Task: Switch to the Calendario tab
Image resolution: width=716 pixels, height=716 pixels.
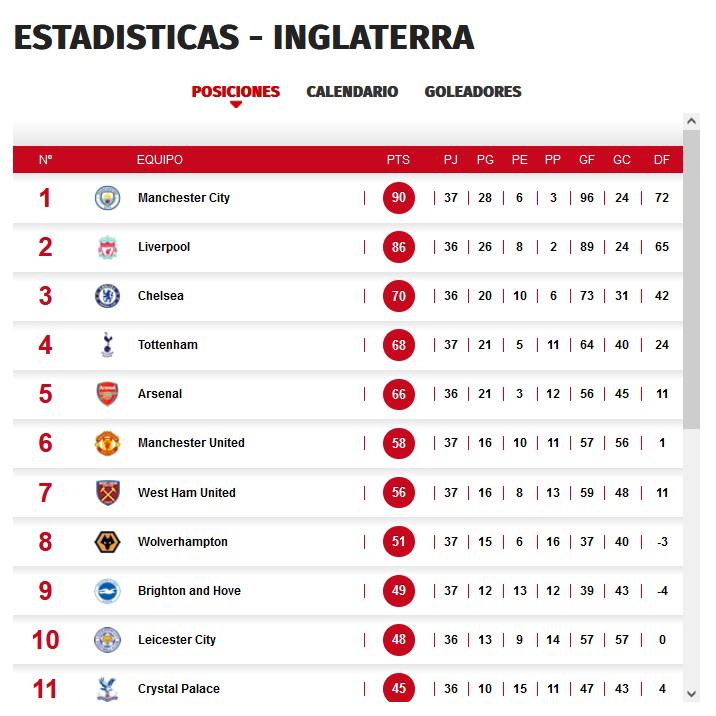Action: [x=352, y=92]
